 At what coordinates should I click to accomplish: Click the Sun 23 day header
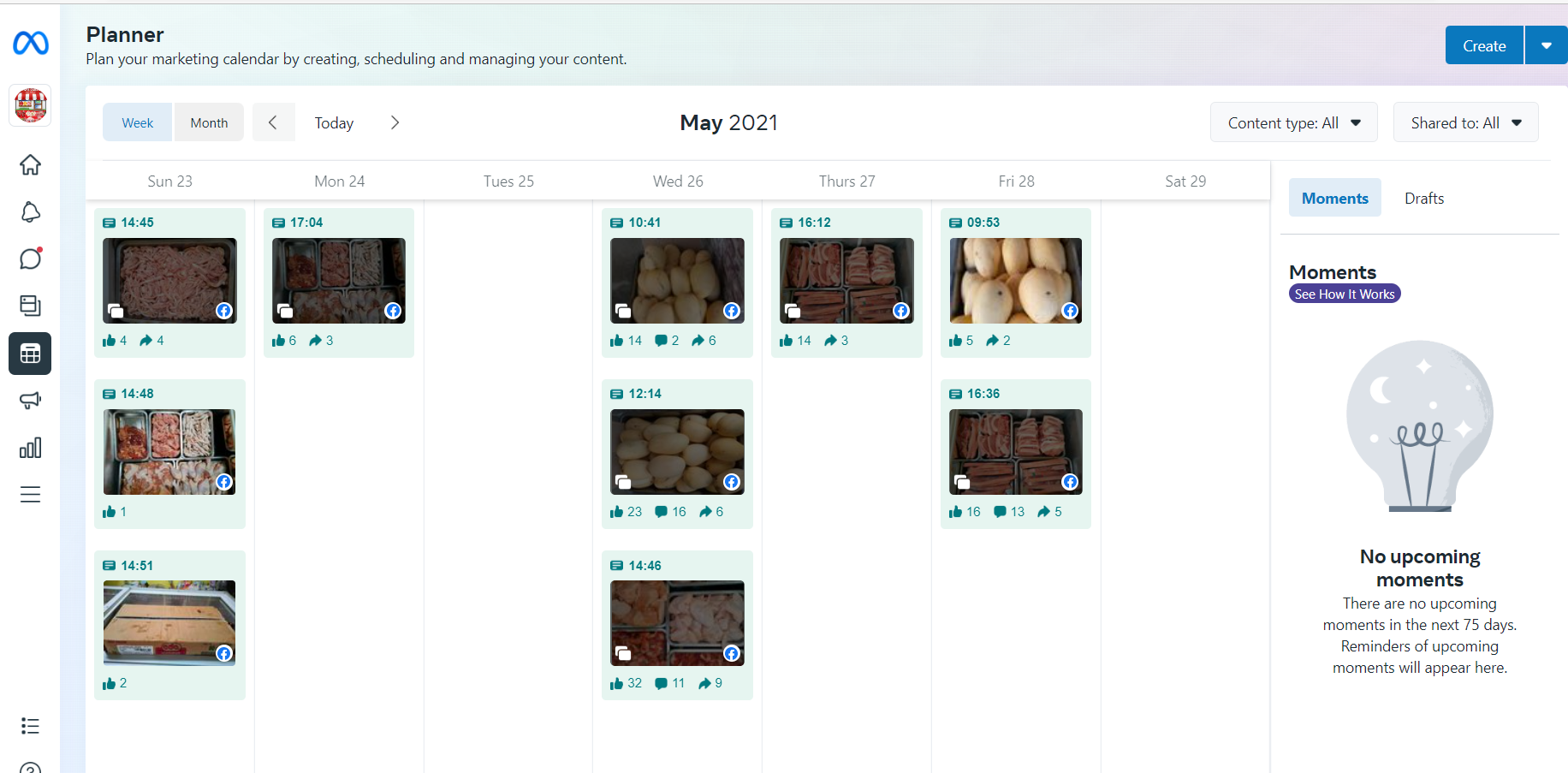tap(169, 181)
